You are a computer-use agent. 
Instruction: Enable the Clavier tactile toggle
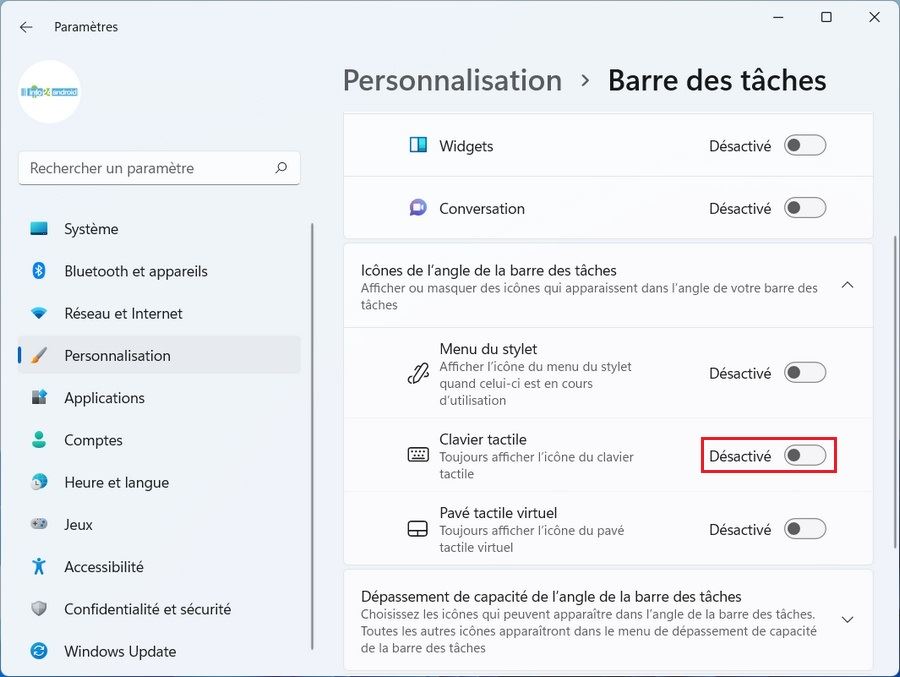coord(805,456)
